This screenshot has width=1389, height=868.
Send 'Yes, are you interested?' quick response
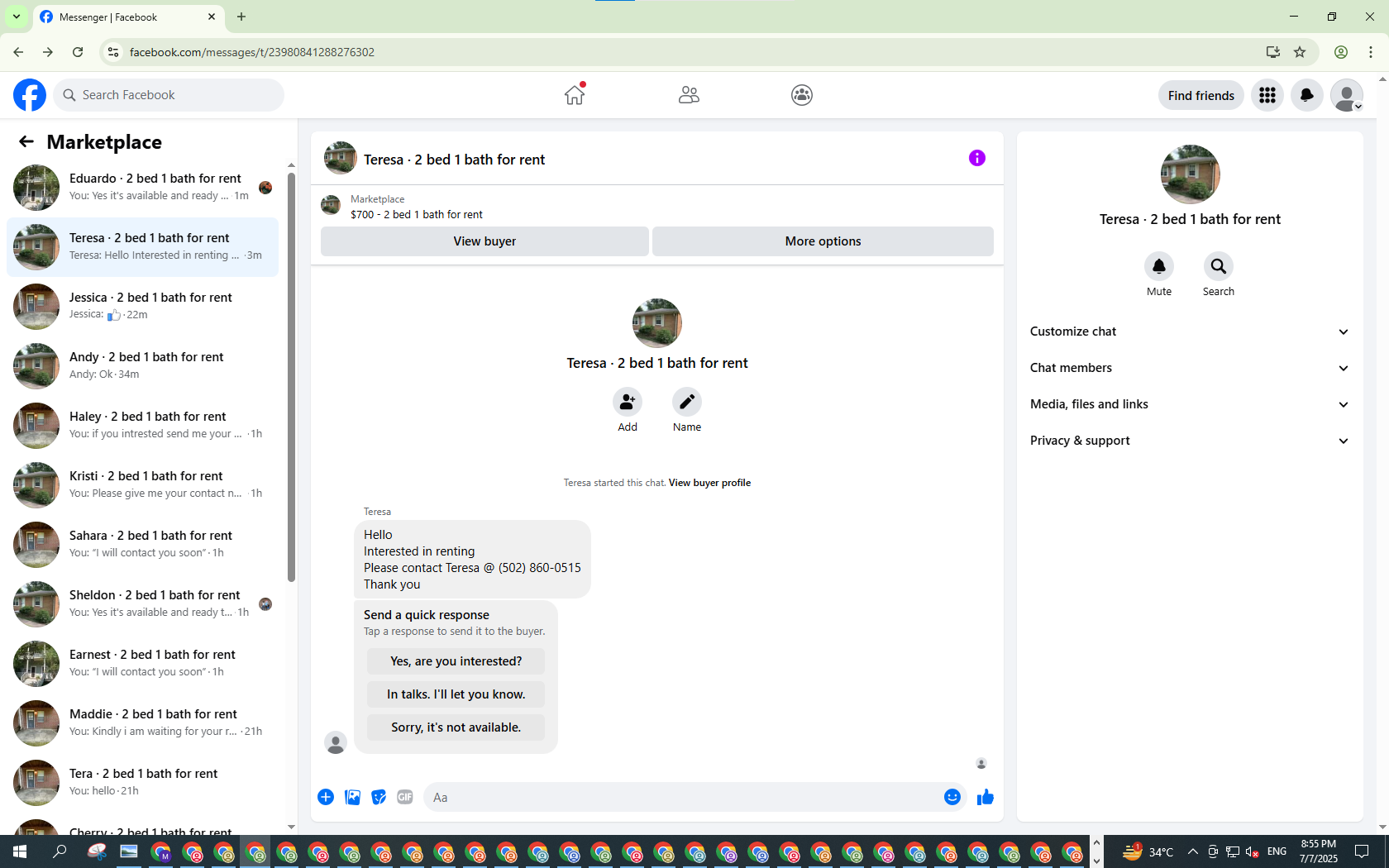tap(456, 661)
